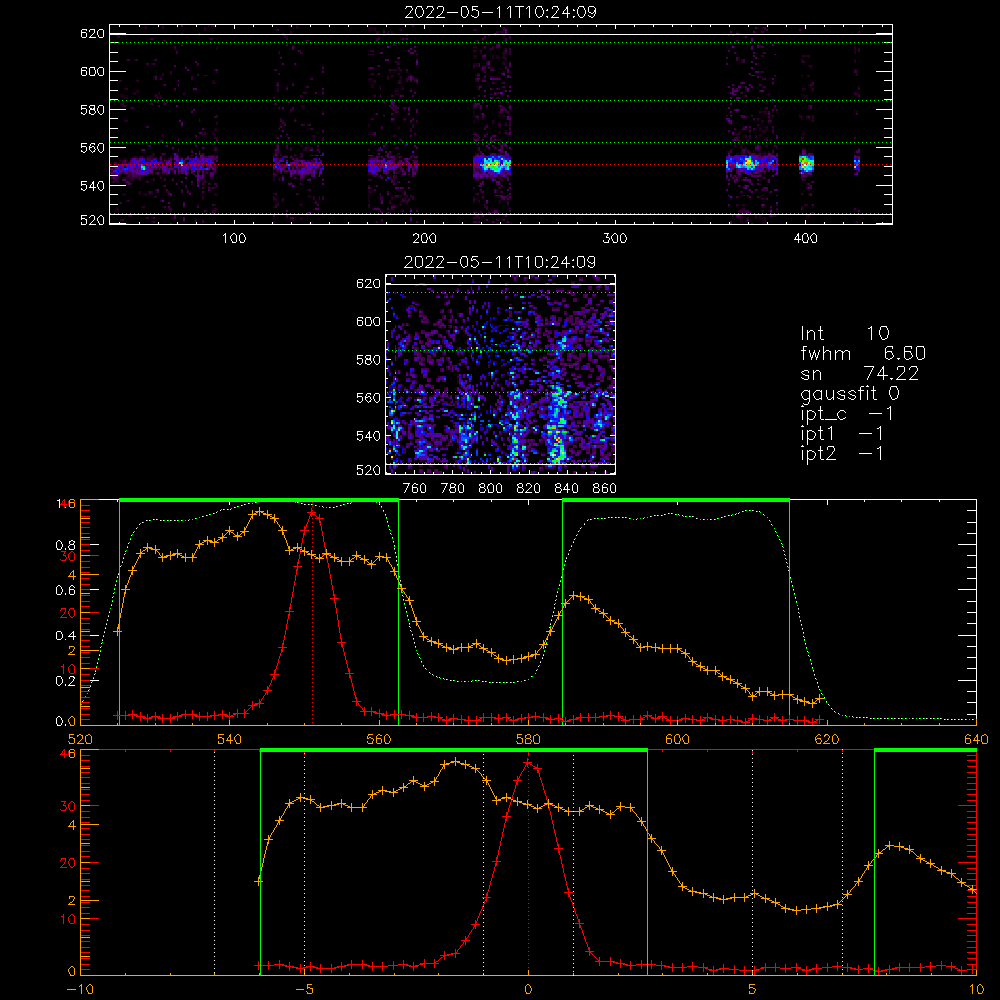Viewport: 1000px width, 1000px height.
Task: Click the bright vertical streak near 835 in middle image
Action: click(557, 424)
